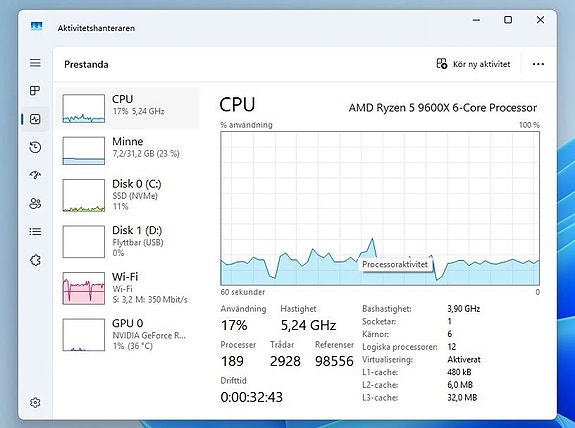The image size is (575, 428).
Task: Open the Users page icon
Action: tap(35, 203)
